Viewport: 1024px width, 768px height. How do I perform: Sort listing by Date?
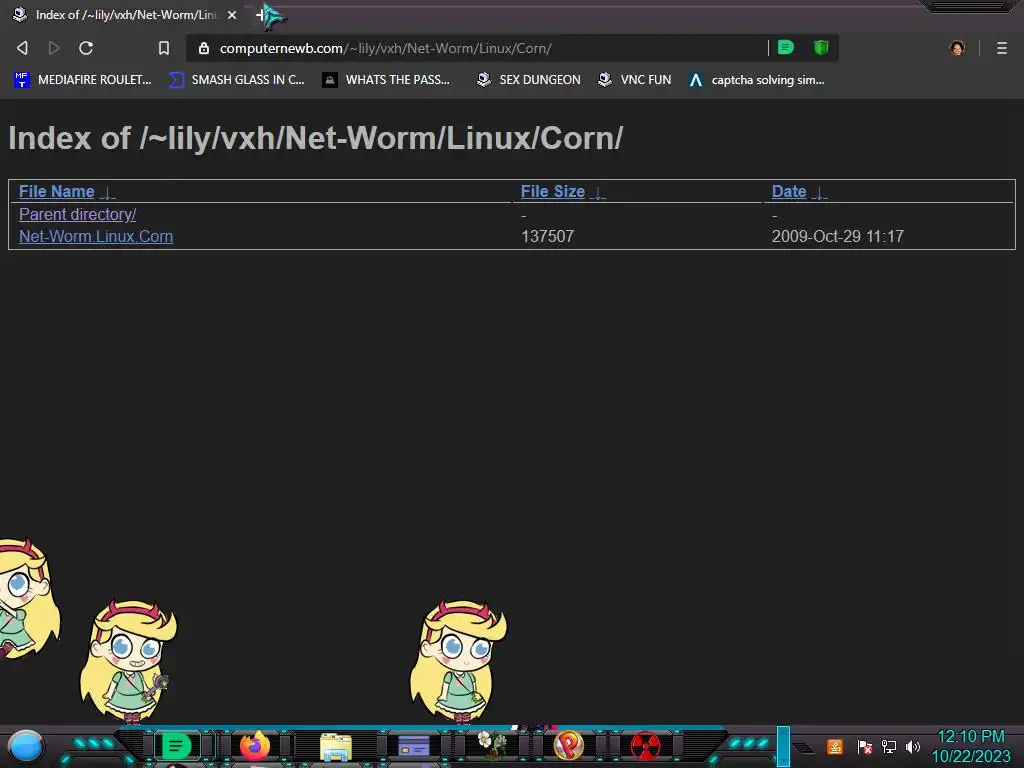789,191
